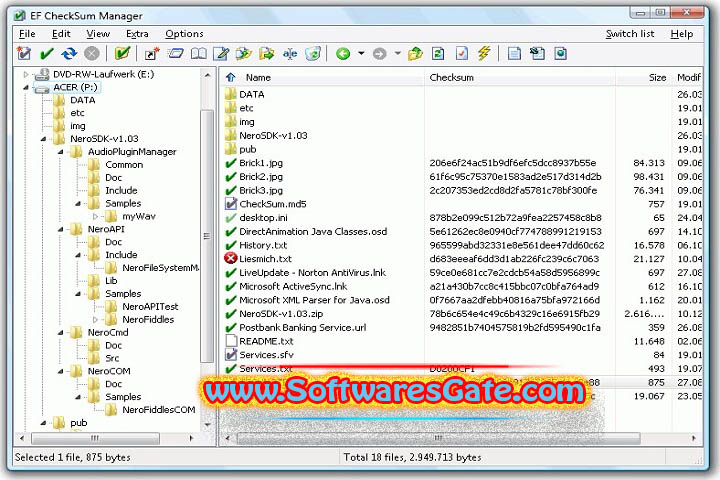
Task: Open the File menu
Action: point(27,34)
